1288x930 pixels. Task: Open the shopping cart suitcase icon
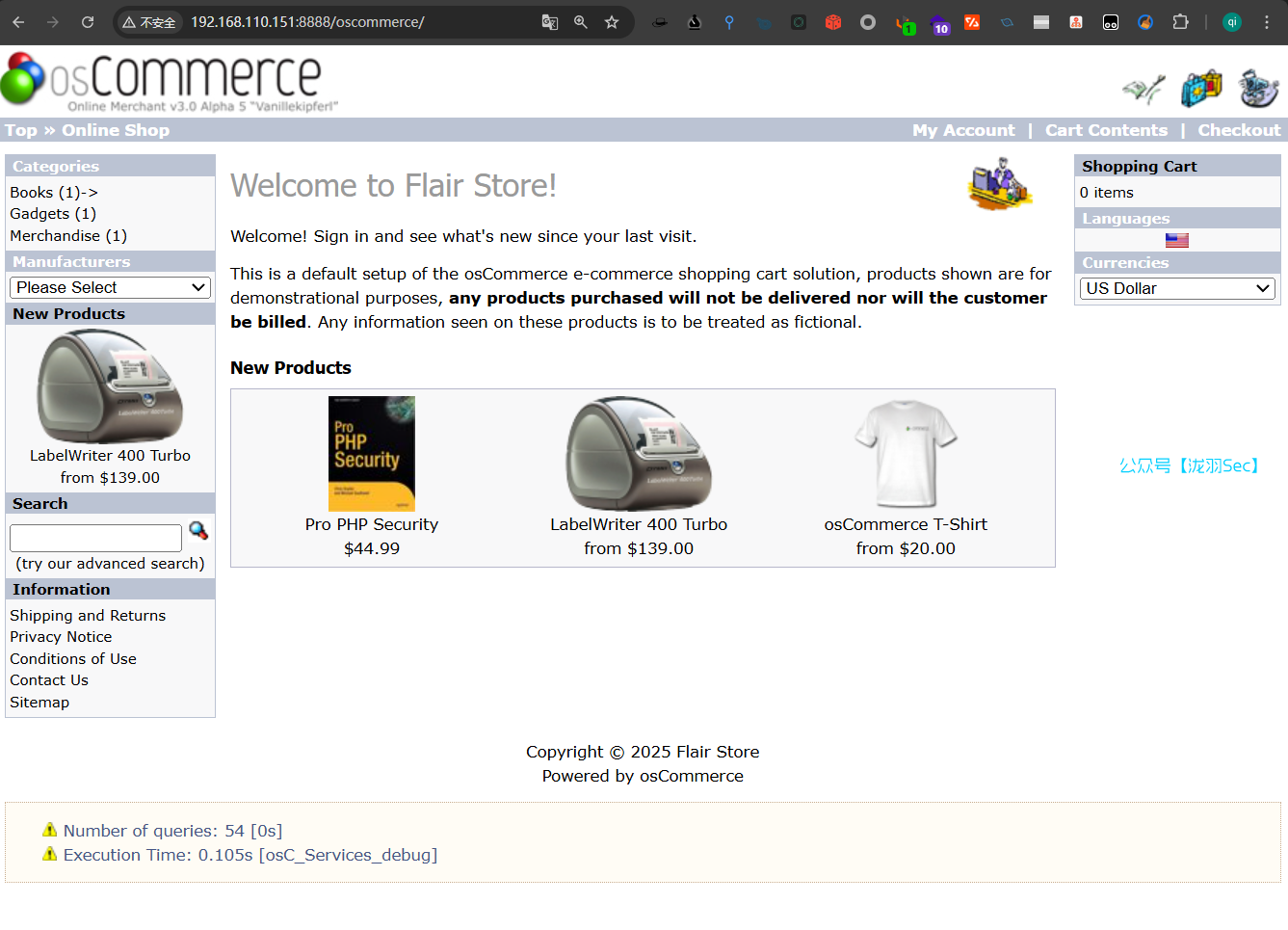click(1201, 90)
